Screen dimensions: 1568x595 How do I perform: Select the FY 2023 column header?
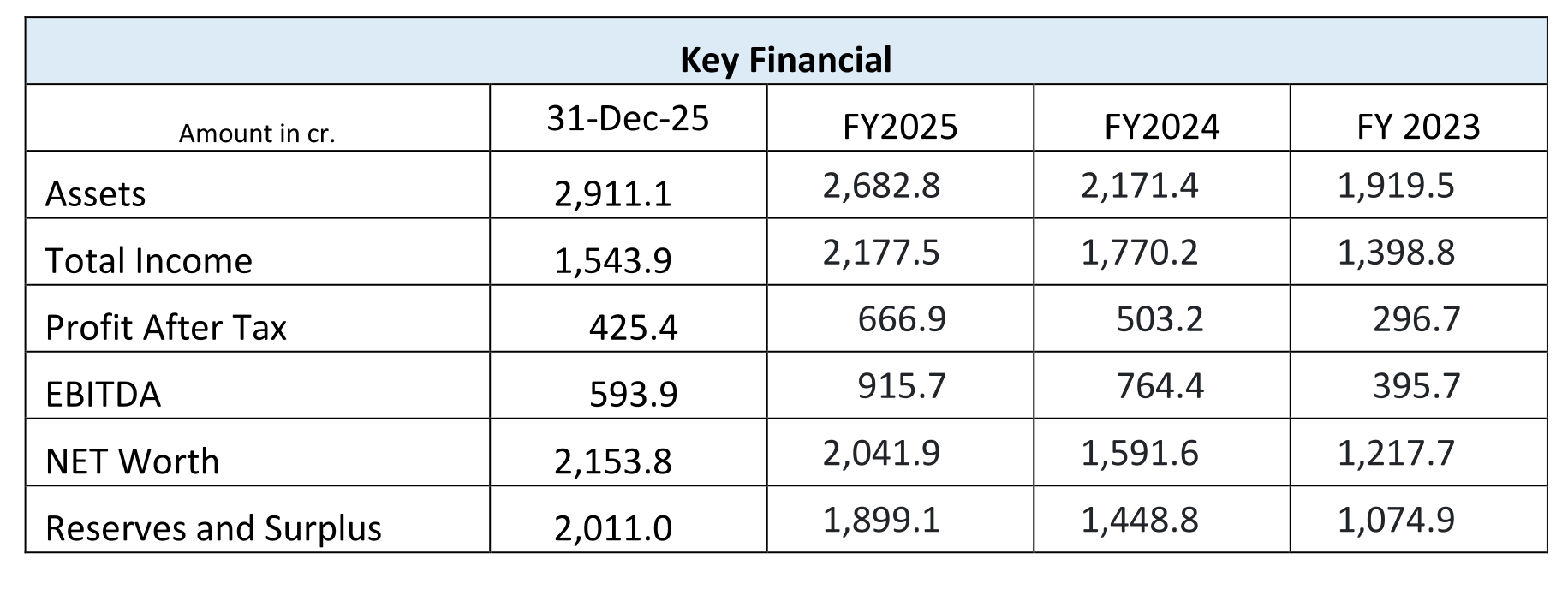1418,128
